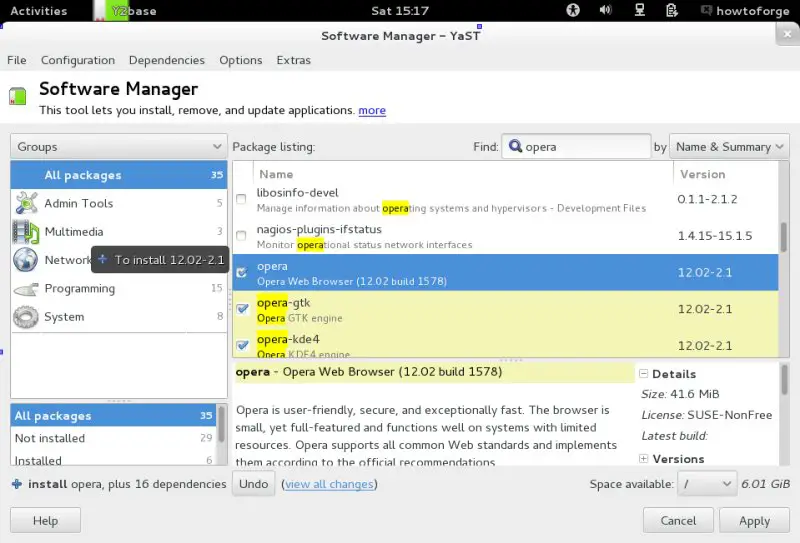This screenshot has width=800, height=543.
Task: Select the opera-gtk package row
Action: pos(506,309)
